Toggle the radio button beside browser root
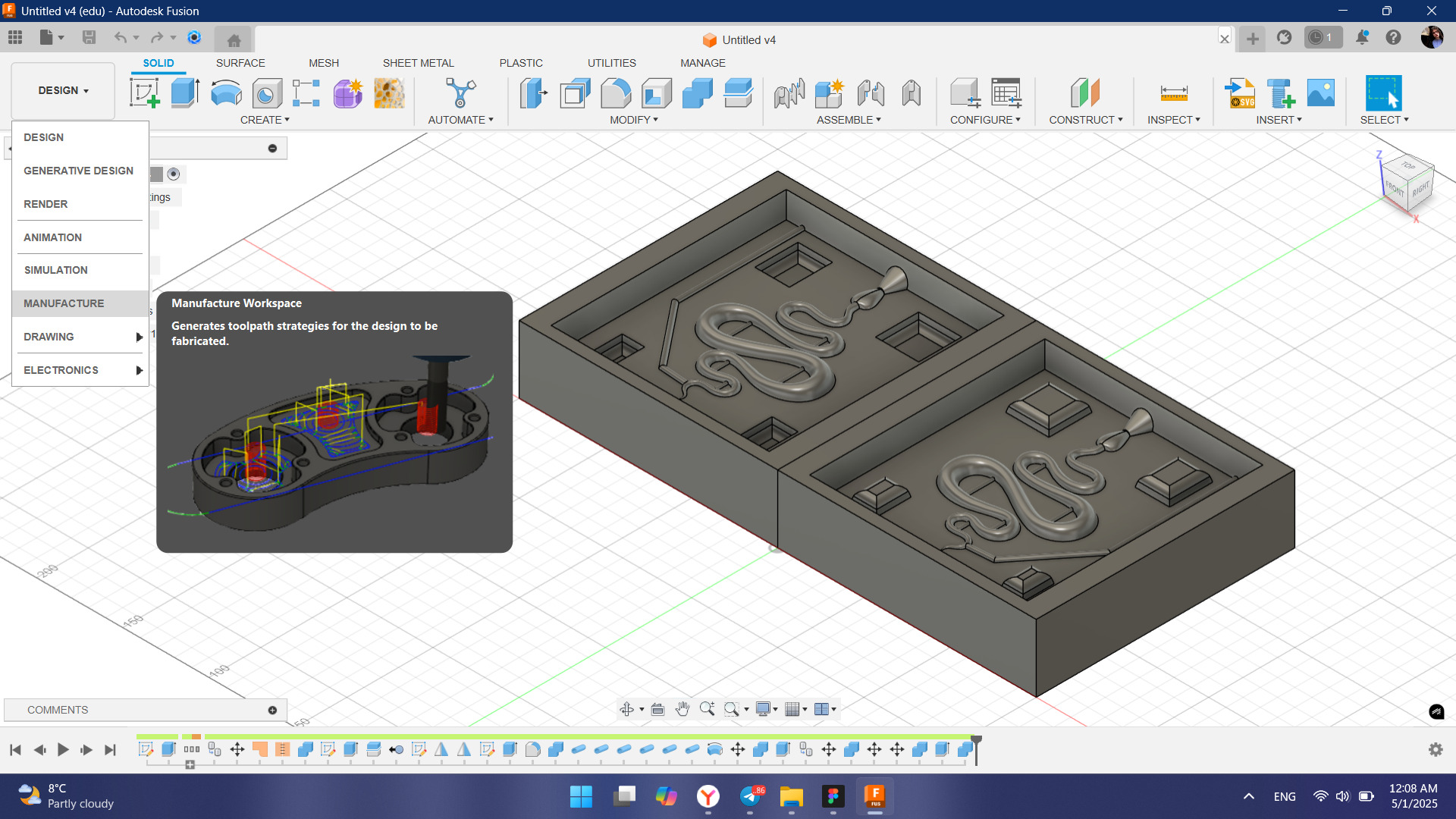Viewport: 1456px width, 819px height. (x=174, y=174)
